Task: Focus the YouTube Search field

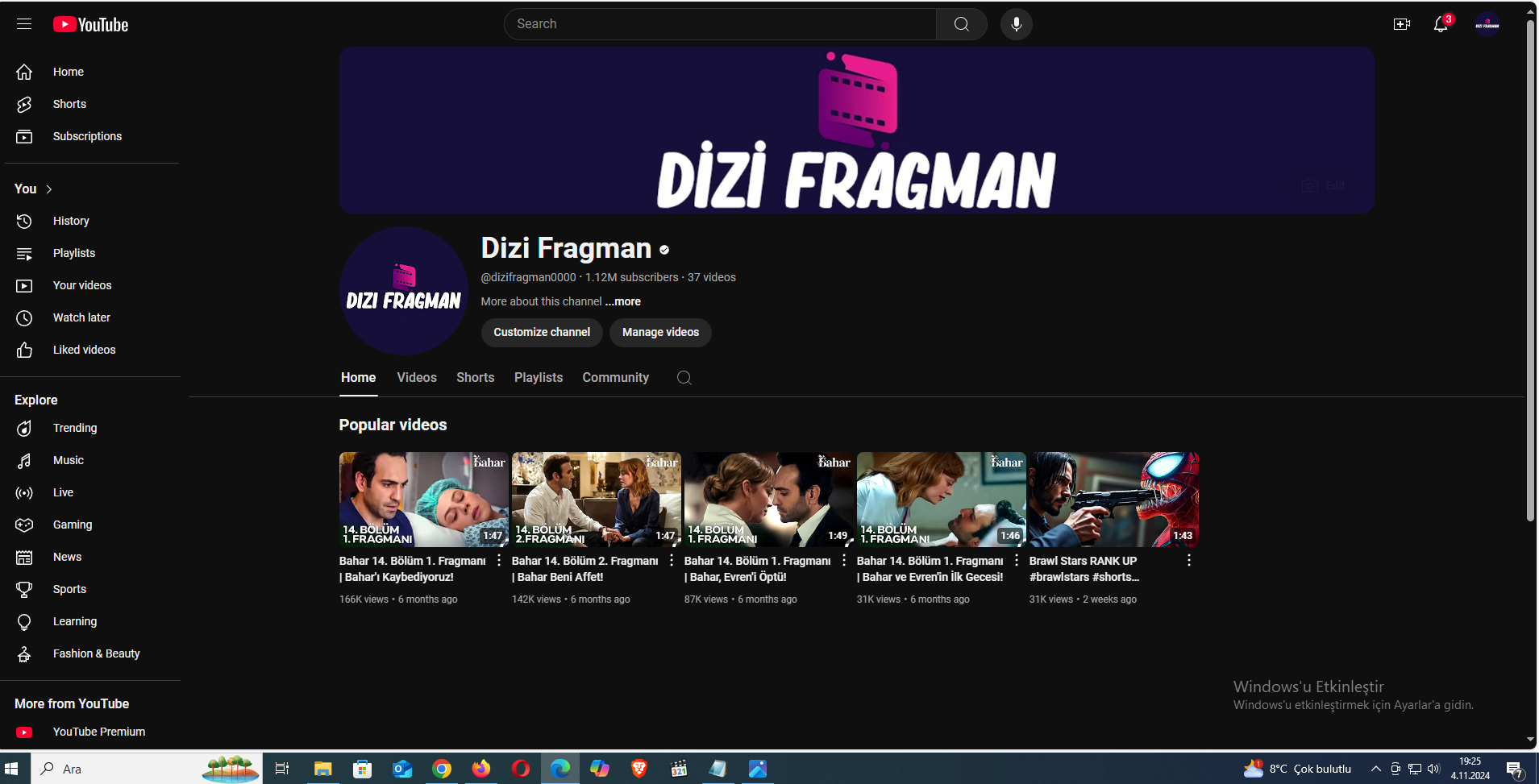Action: (x=721, y=24)
